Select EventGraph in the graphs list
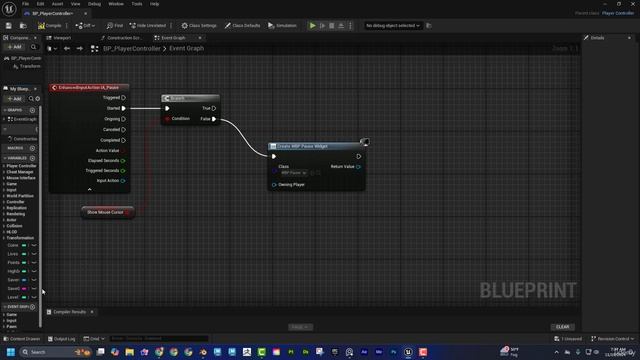Viewport: 640px width, 360px height. [x=22, y=119]
